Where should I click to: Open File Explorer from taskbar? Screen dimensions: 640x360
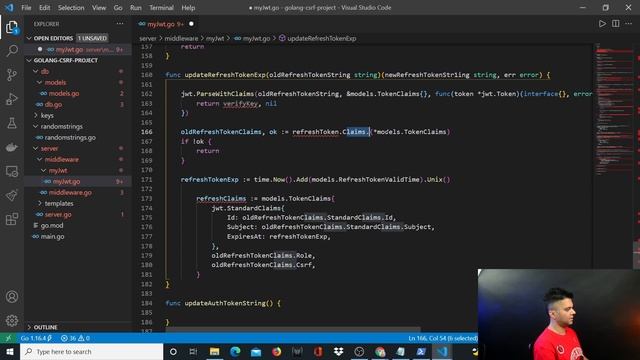214,351
